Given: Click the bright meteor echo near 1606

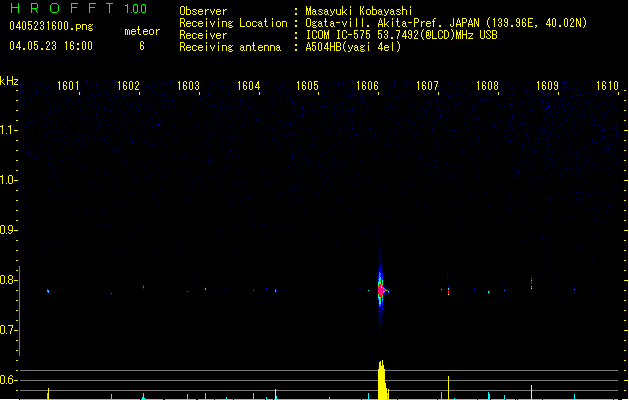Looking at the screenshot, I should click(x=381, y=290).
